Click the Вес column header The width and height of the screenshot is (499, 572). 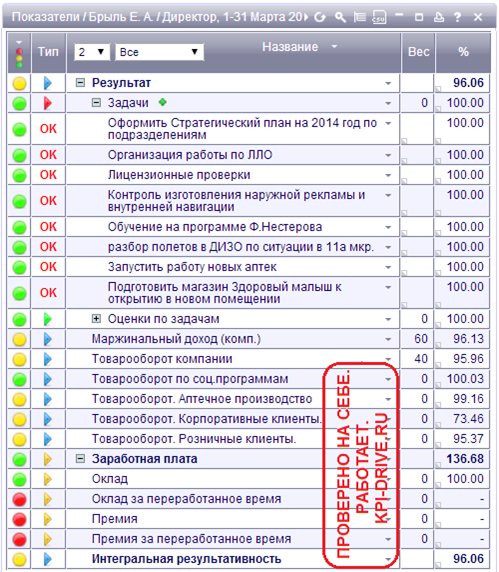click(x=418, y=52)
